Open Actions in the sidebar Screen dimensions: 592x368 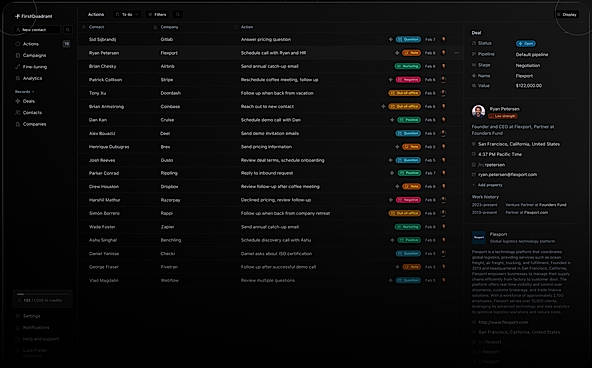[x=30, y=44]
